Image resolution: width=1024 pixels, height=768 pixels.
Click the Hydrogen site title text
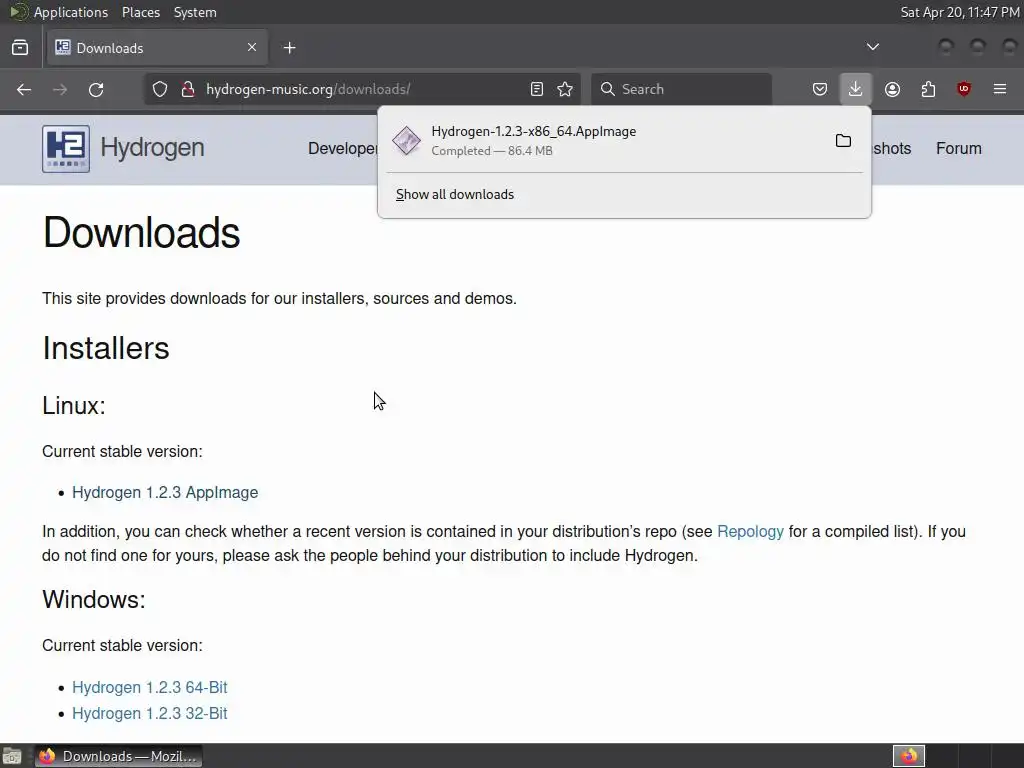tap(152, 148)
